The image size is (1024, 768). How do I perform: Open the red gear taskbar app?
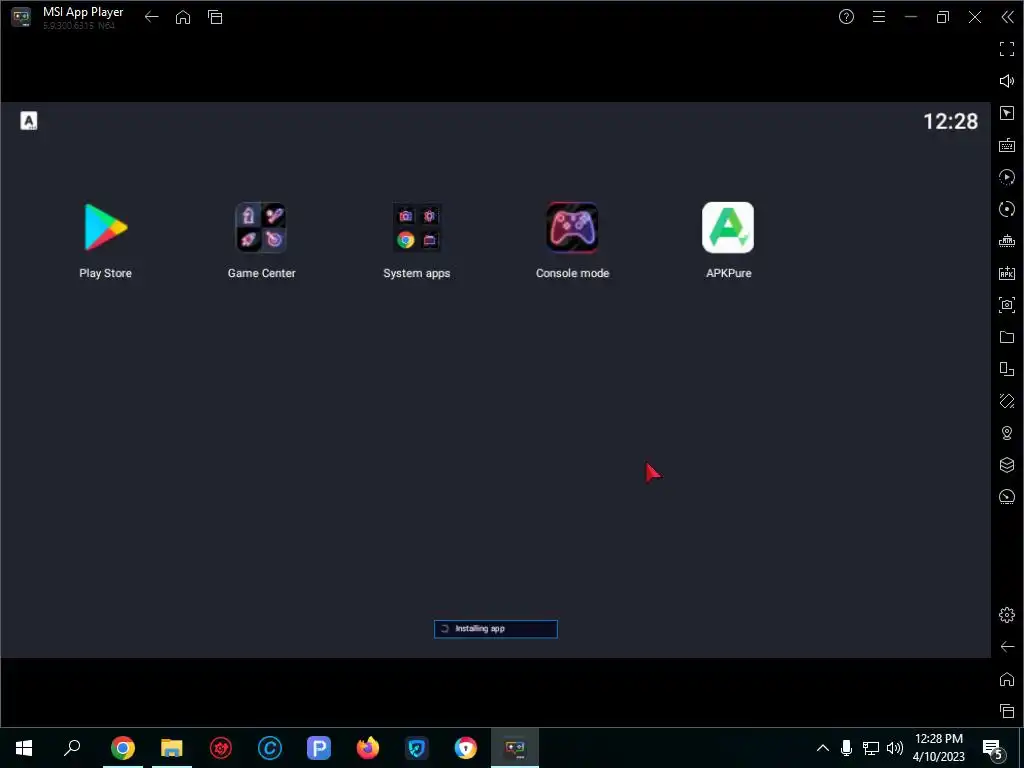click(221, 748)
